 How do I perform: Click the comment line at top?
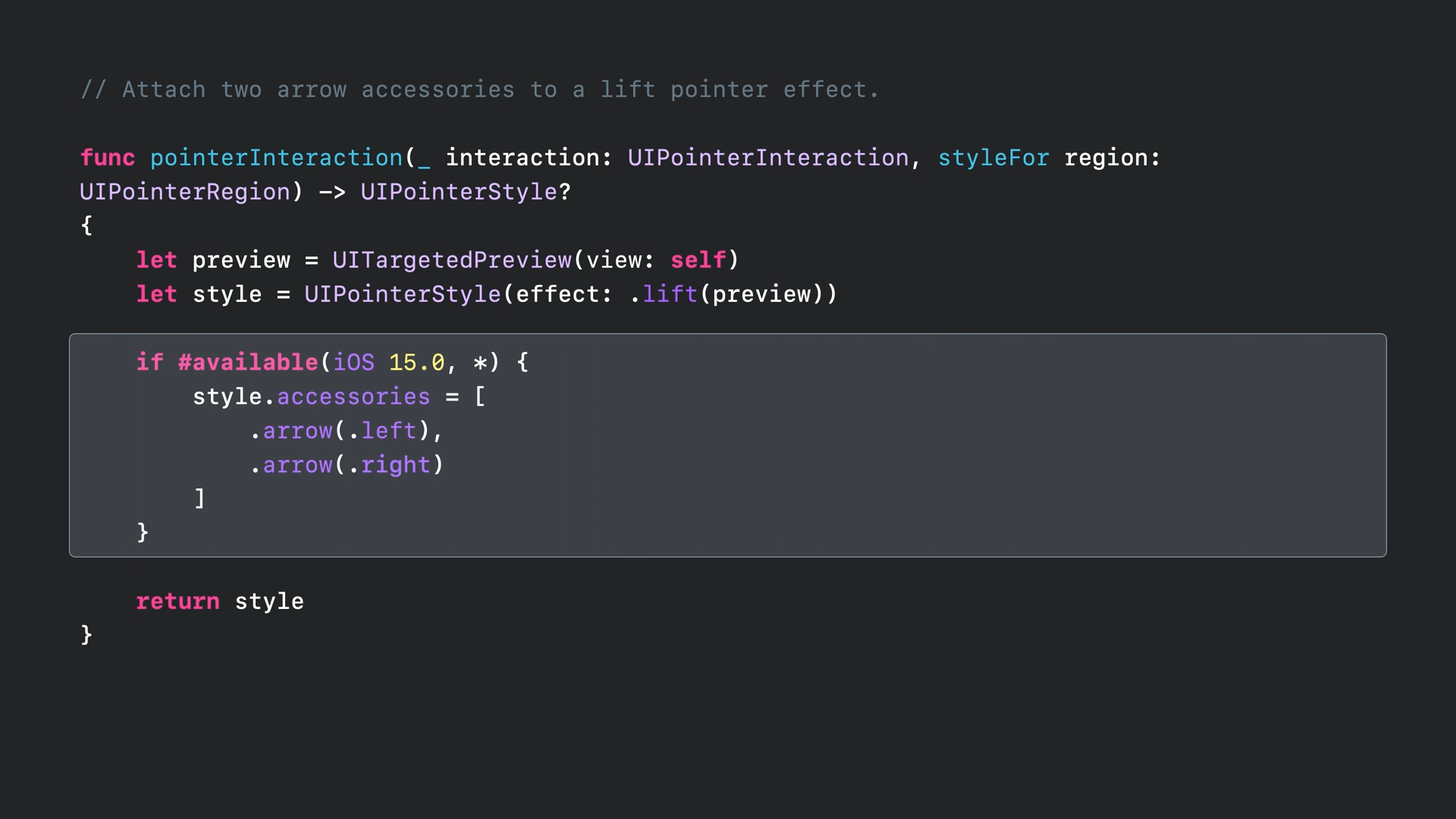[x=479, y=89]
